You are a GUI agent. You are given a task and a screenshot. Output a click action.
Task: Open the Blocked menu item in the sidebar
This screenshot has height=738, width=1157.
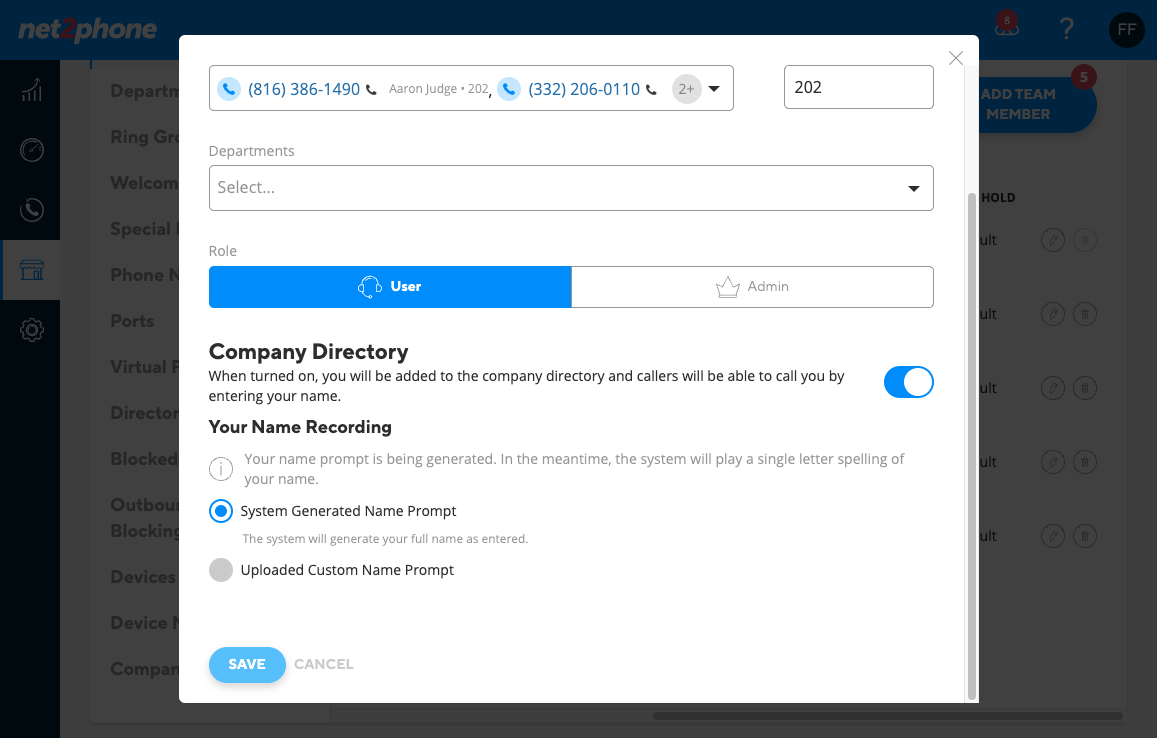(144, 459)
